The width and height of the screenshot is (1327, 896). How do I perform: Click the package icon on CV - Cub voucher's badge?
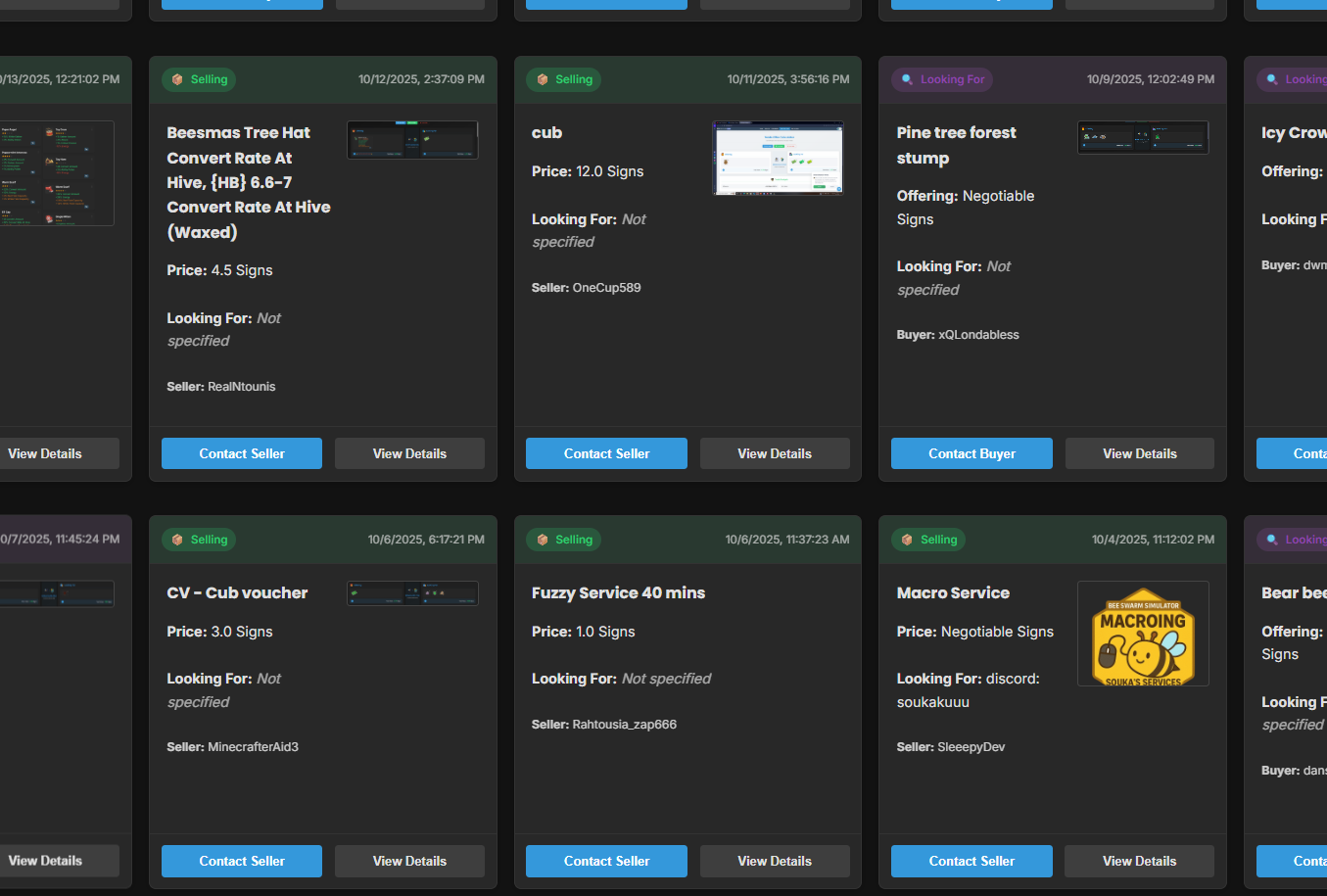pyautogui.click(x=177, y=539)
